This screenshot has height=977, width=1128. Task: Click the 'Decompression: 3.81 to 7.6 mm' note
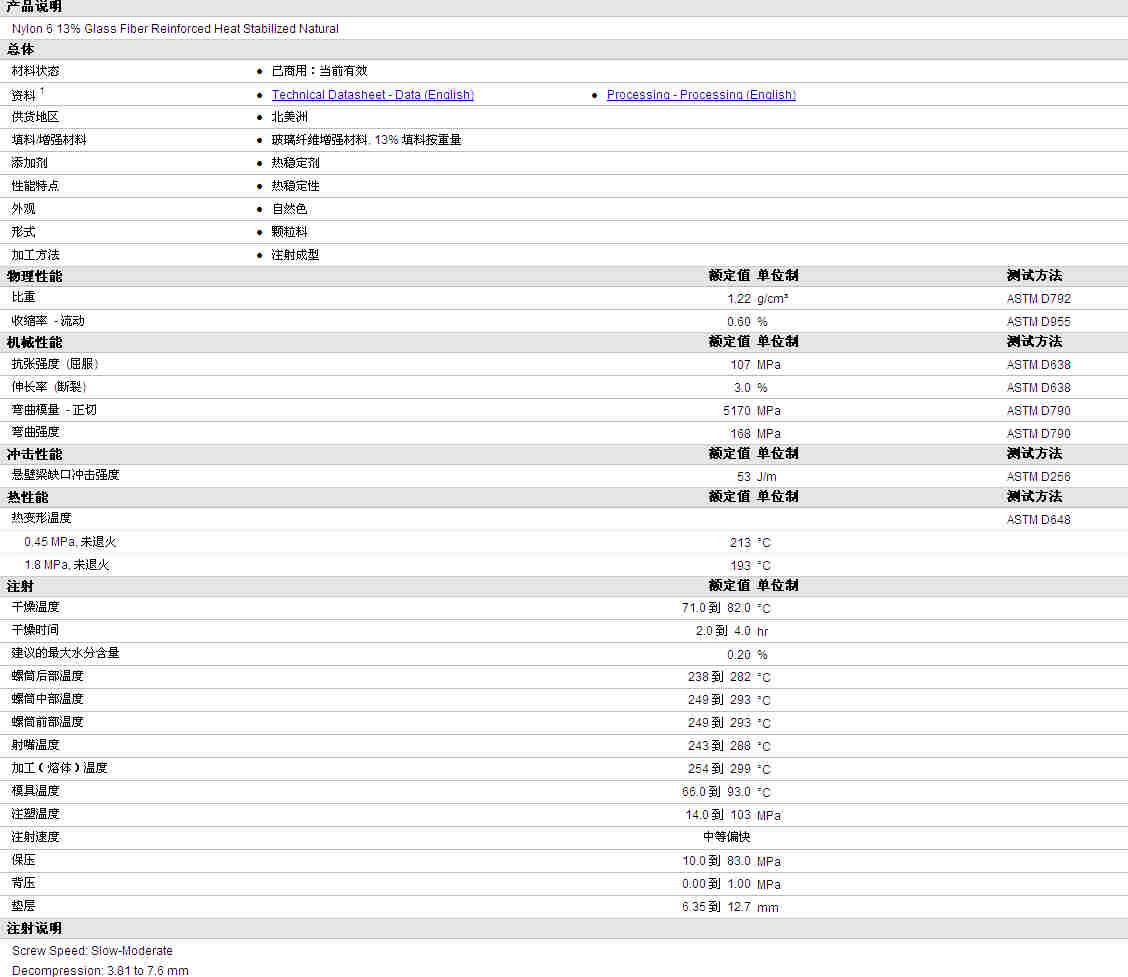100,971
